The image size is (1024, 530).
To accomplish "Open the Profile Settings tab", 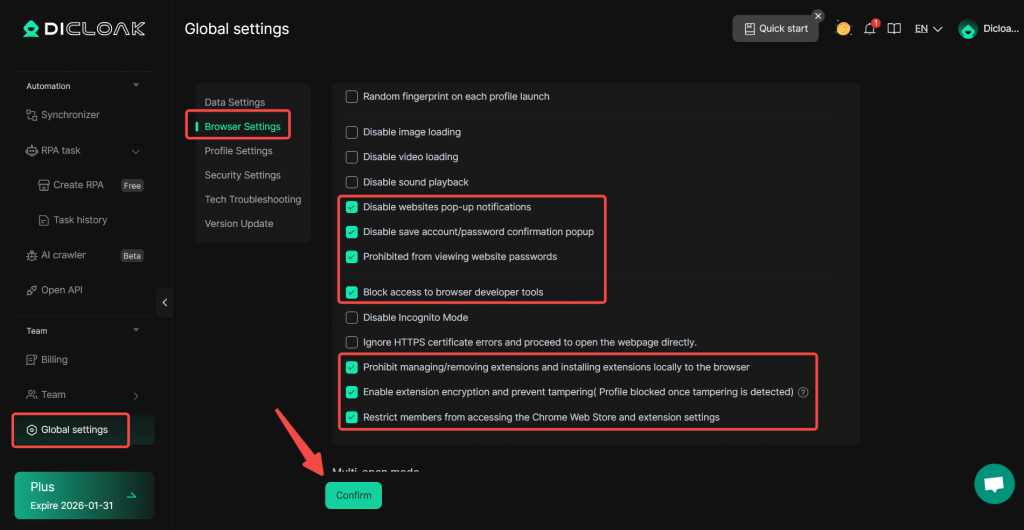I will (x=238, y=151).
